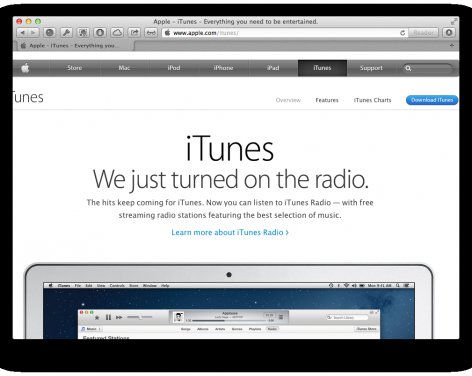Open the Mac section in navigation
The width and height of the screenshot is (472, 376).
pyautogui.click(x=124, y=68)
